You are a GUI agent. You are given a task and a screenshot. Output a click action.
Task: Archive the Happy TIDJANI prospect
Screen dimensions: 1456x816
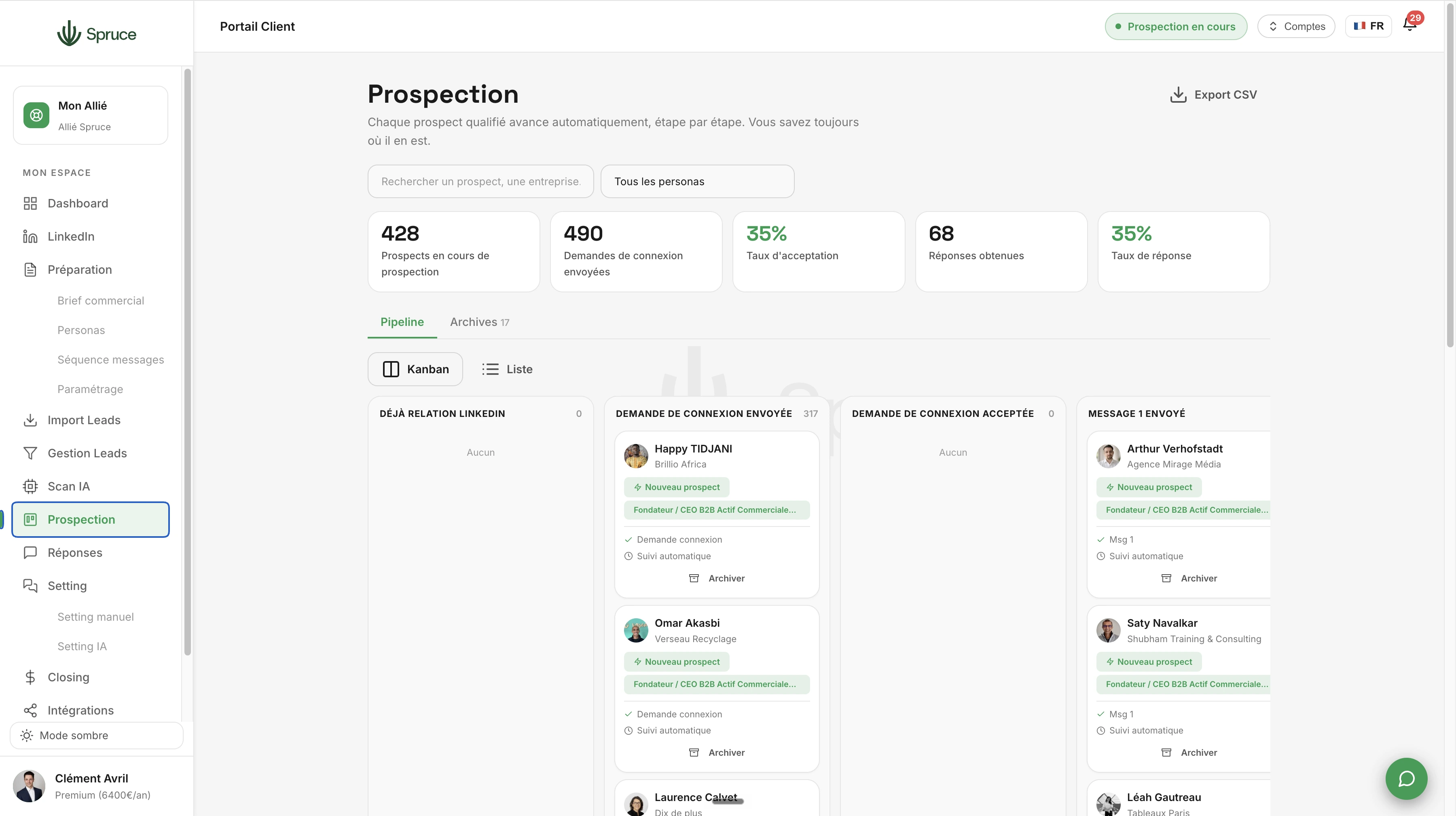click(717, 578)
